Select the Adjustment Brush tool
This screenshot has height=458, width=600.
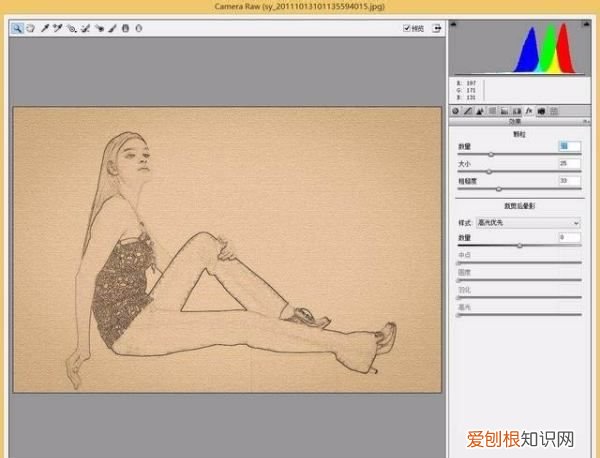click(112, 28)
